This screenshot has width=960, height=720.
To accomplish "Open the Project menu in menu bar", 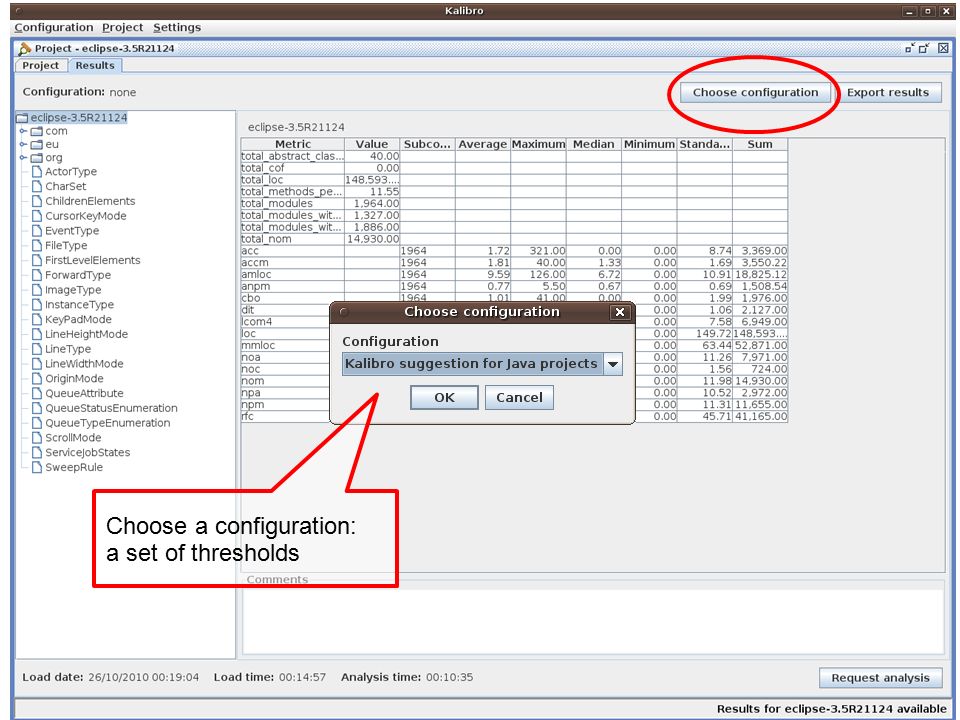I will pyautogui.click(x=122, y=28).
